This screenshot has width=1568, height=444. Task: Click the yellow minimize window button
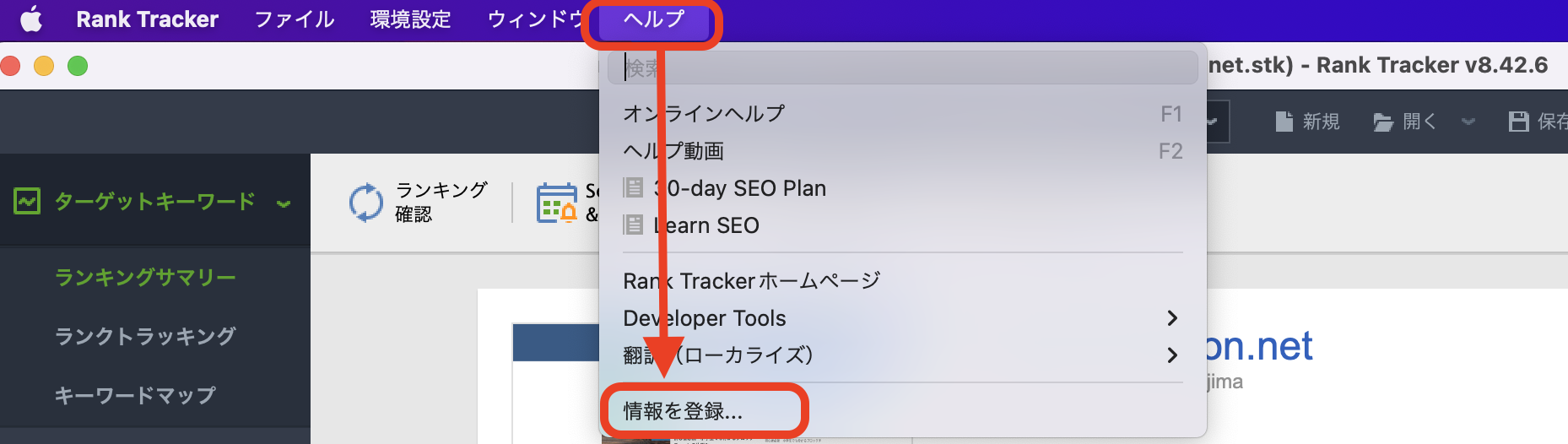(44, 66)
